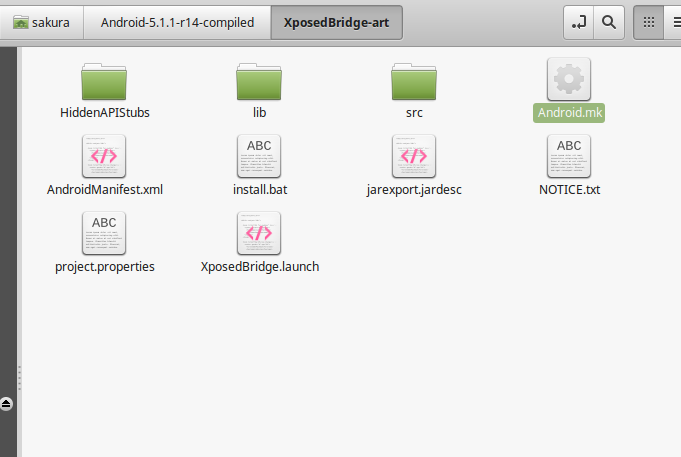Open the search magnifier tool
The width and height of the screenshot is (681, 457).
click(609, 23)
